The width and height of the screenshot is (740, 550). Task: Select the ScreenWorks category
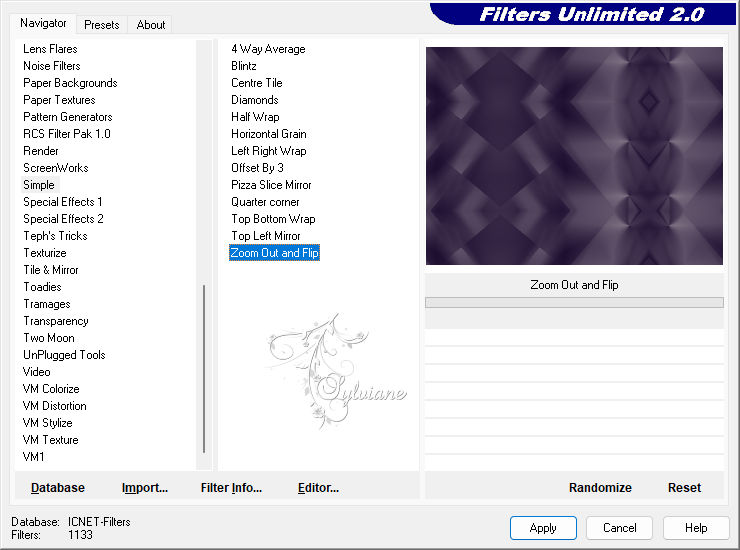point(56,168)
